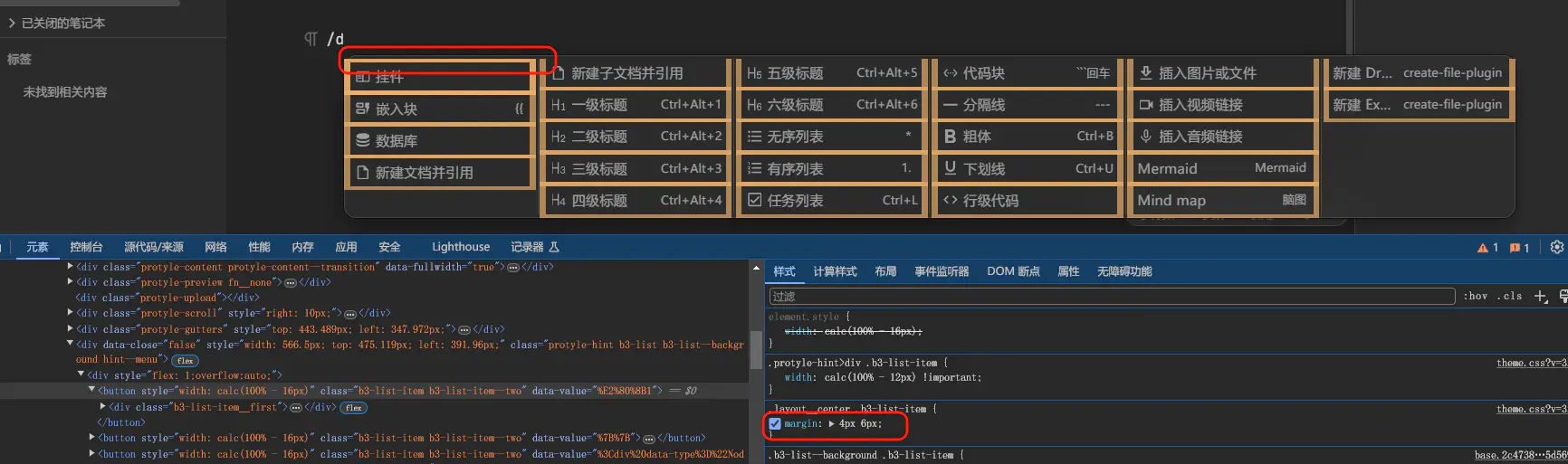The width and height of the screenshot is (1568, 464).
Task: Focus the 过滤 styles filter field
Action: [x=1113, y=297]
